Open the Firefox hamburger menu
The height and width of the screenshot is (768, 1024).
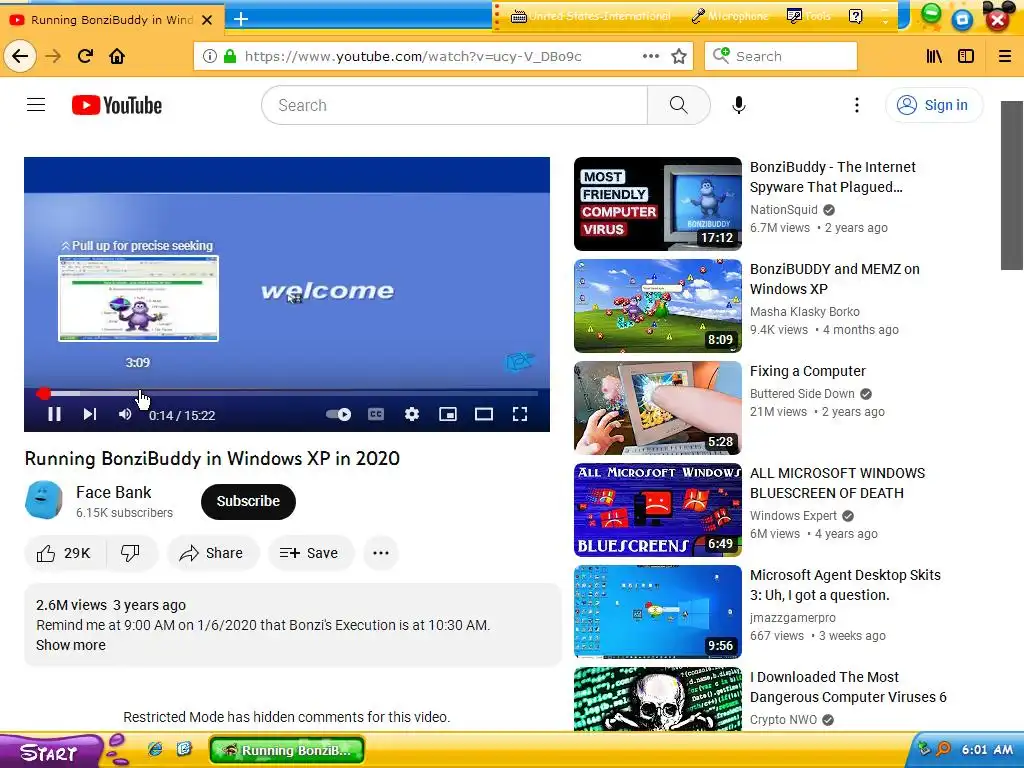click(x=1005, y=56)
